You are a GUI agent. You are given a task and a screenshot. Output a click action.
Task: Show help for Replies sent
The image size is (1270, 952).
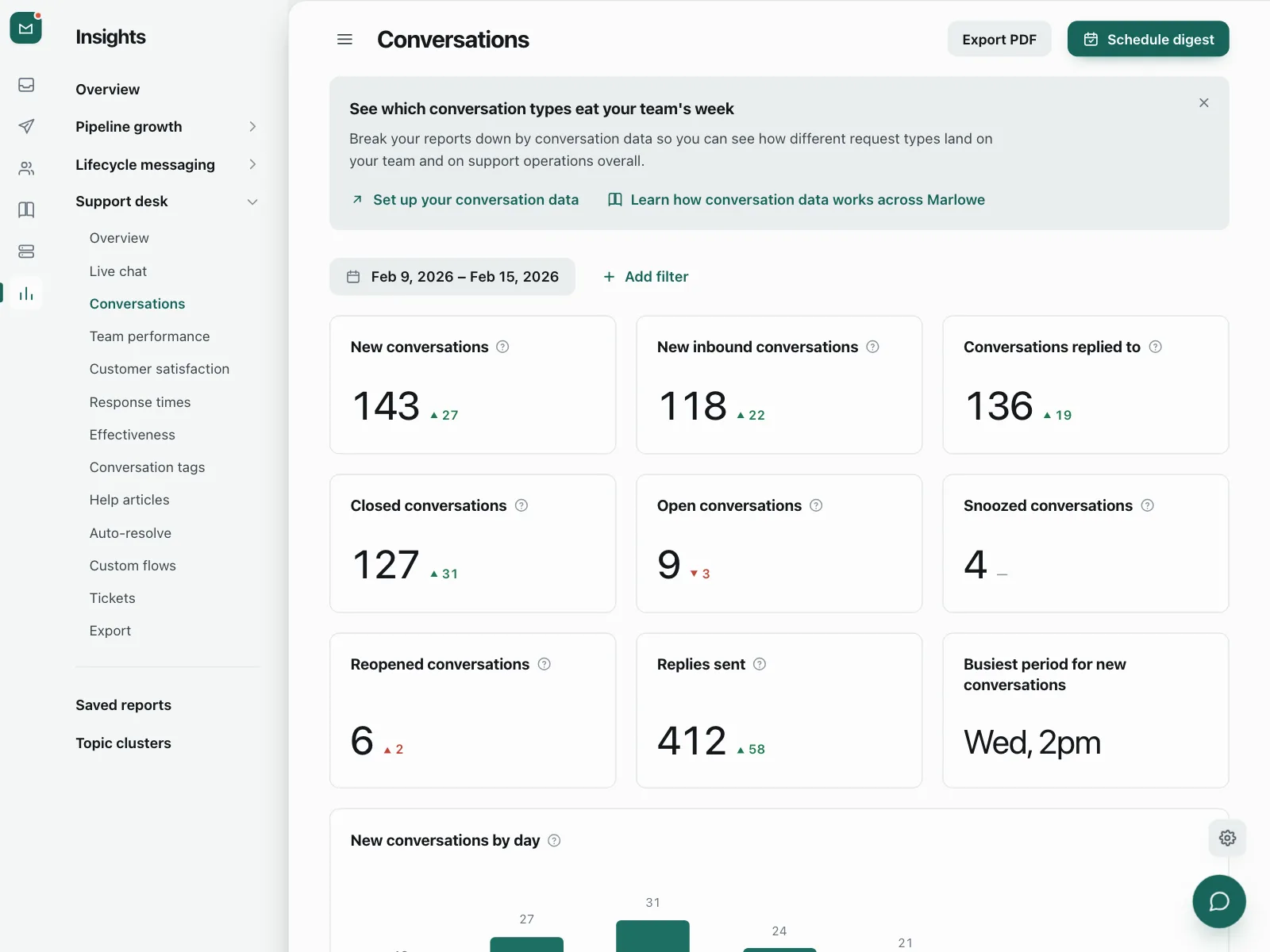coord(760,664)
